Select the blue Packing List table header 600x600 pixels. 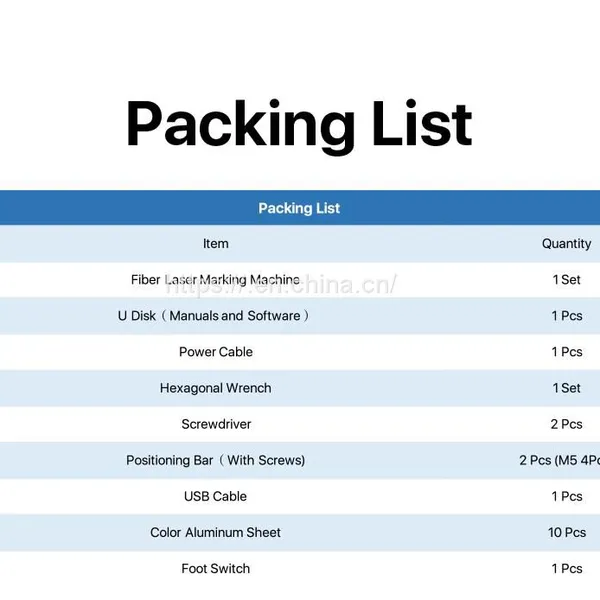point(300,208)
